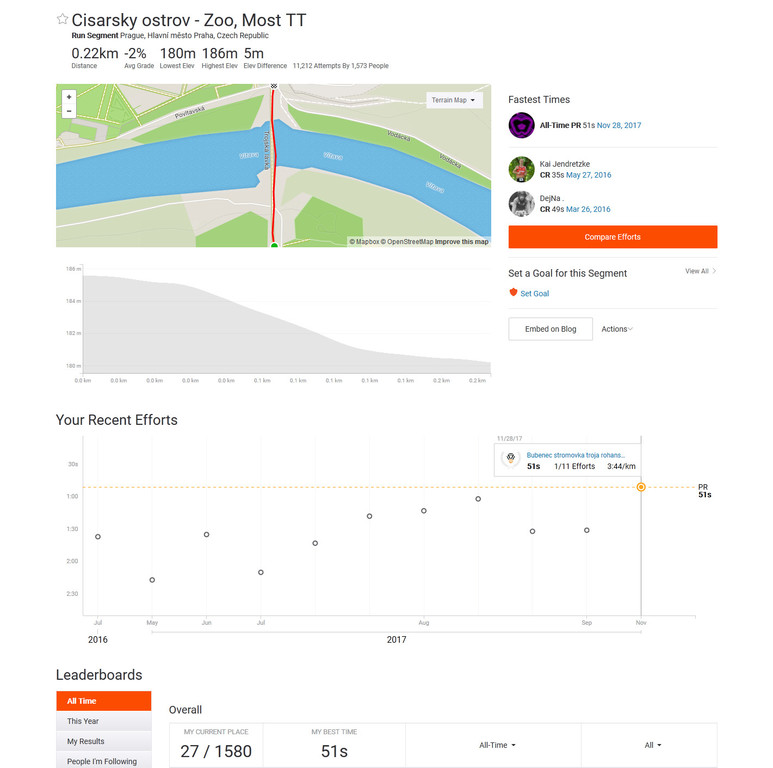
Task: Open Kai Jendretzke's profile picture
Action: [x=521, y=168]
